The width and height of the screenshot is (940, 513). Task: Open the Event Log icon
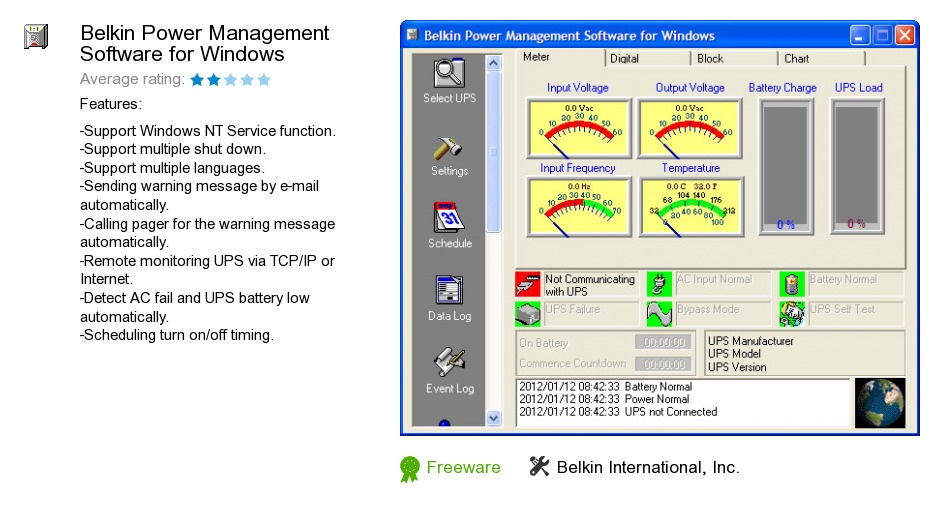450,363
